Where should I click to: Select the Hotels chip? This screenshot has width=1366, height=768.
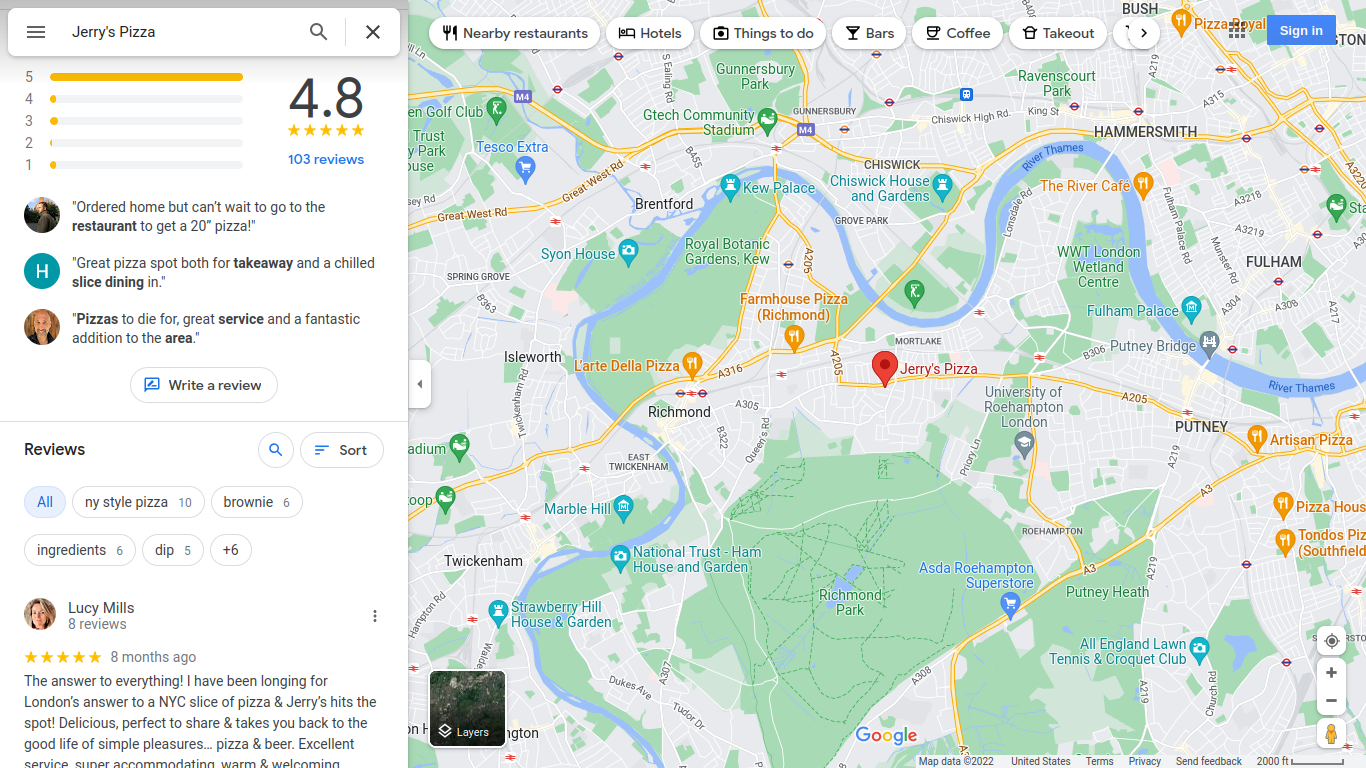[650, 33]
